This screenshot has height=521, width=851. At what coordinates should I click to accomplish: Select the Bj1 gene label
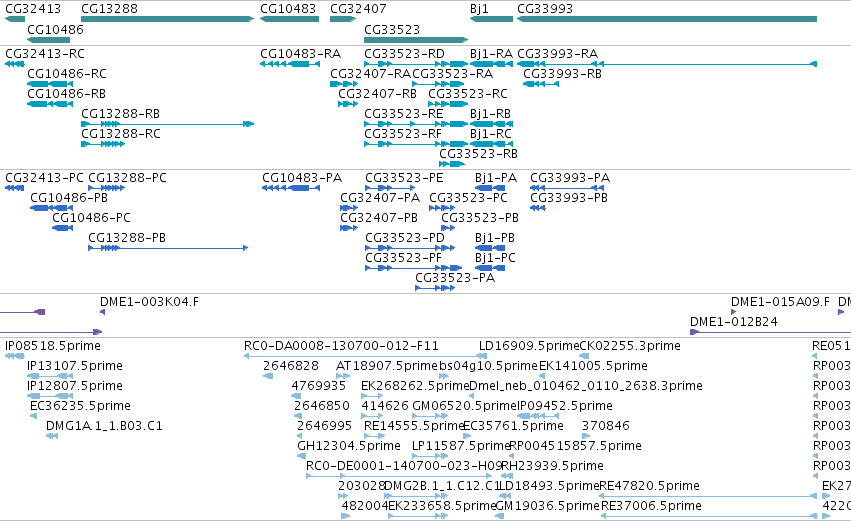tap(479, 9)
